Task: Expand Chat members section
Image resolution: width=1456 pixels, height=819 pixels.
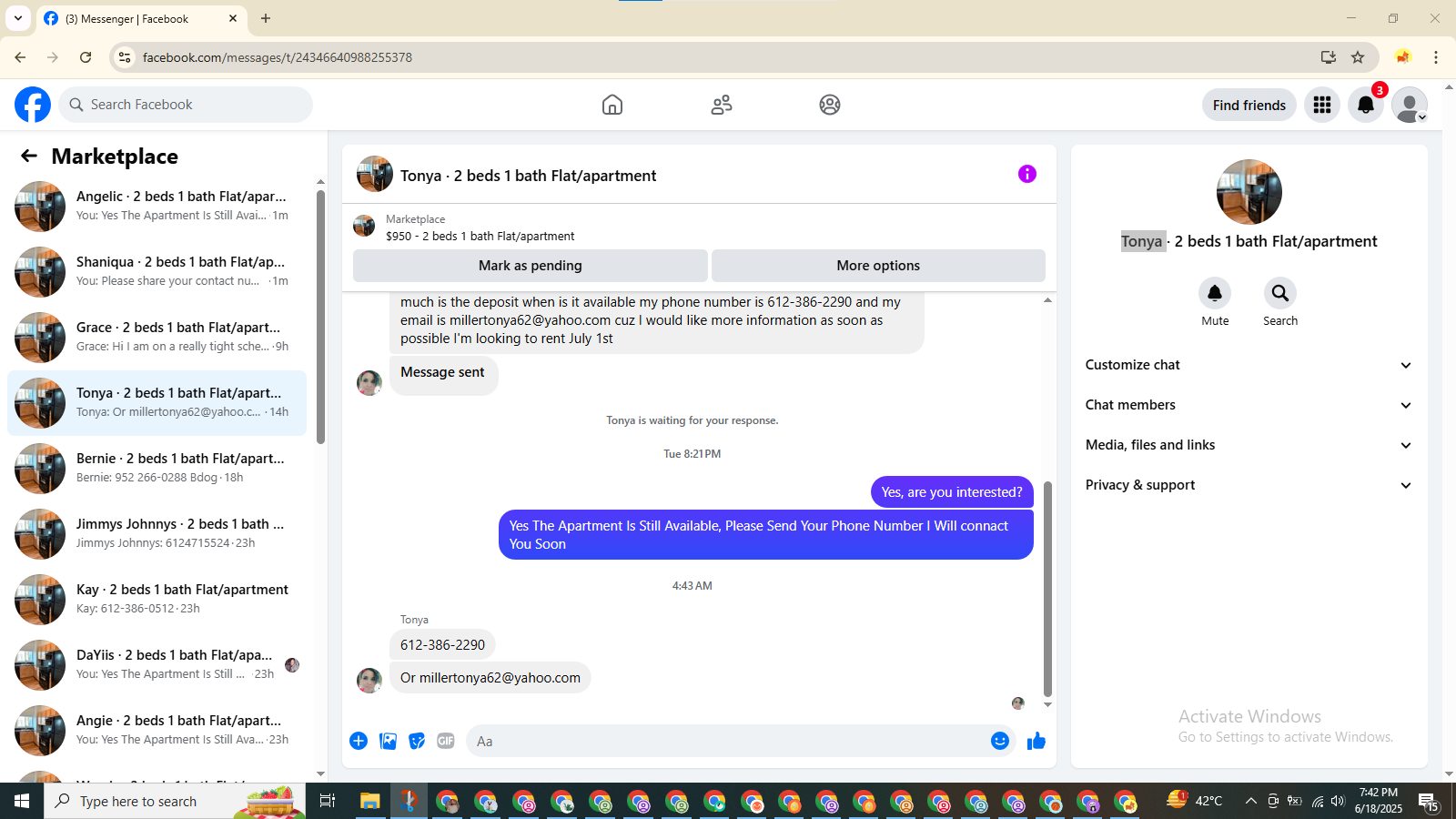Action: [1249, 405]
